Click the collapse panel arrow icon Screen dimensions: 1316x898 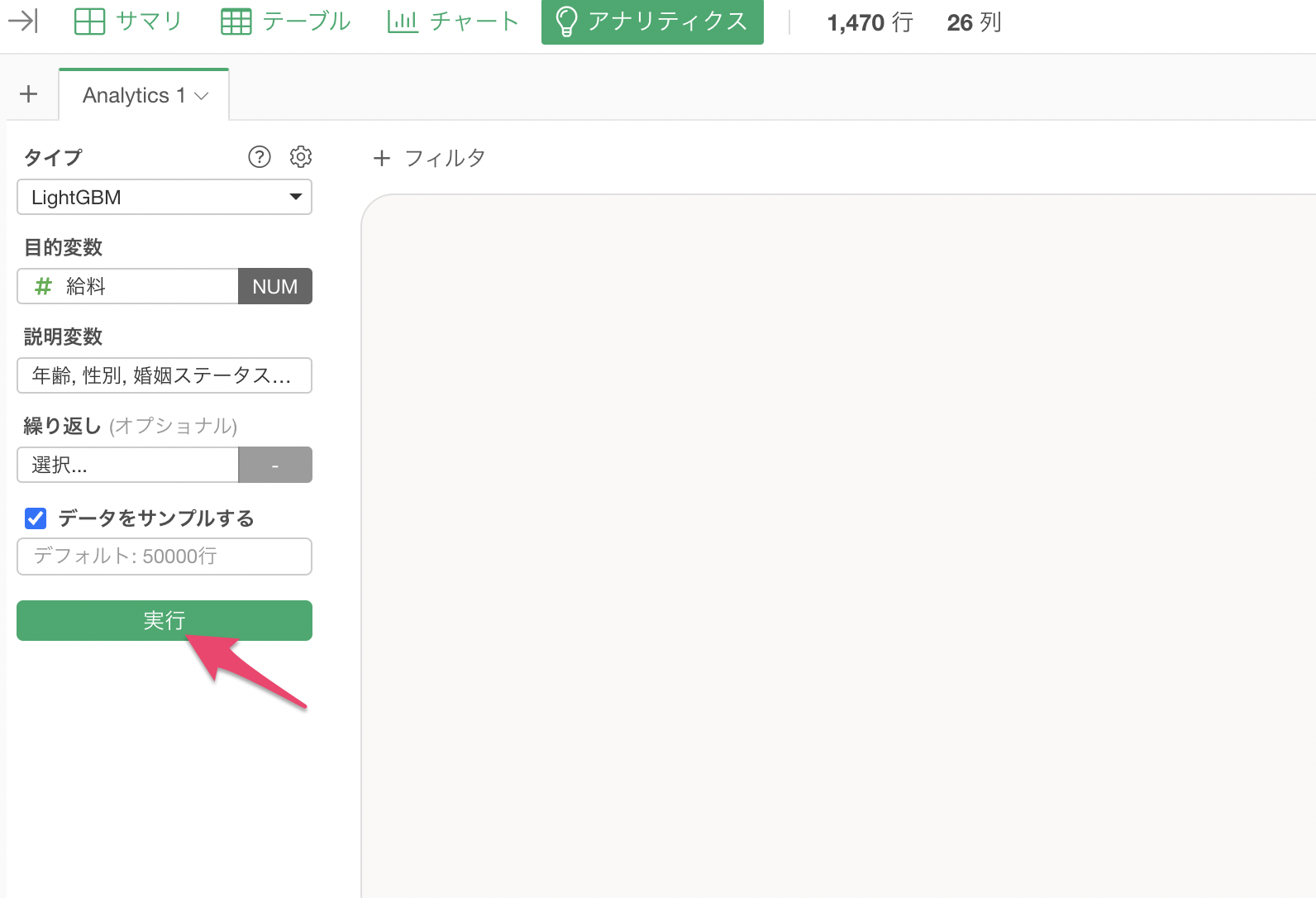[23, 21]
